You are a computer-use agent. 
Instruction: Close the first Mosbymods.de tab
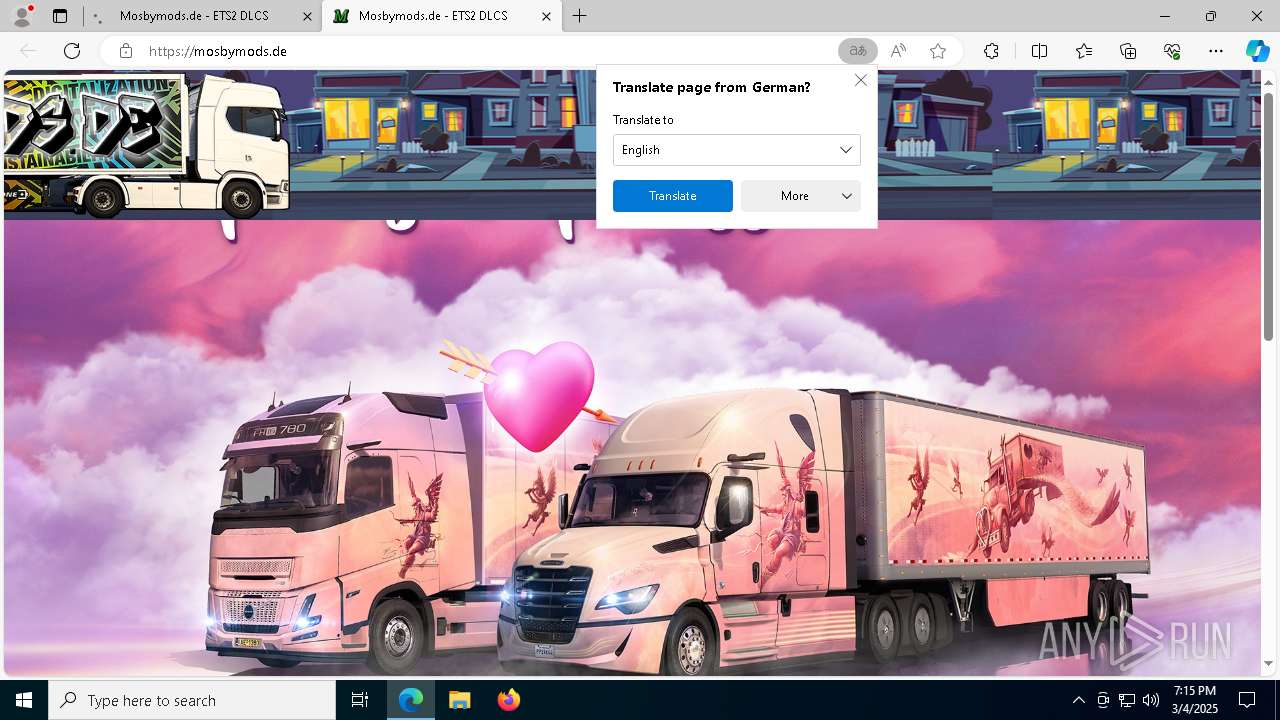[307, 16]
